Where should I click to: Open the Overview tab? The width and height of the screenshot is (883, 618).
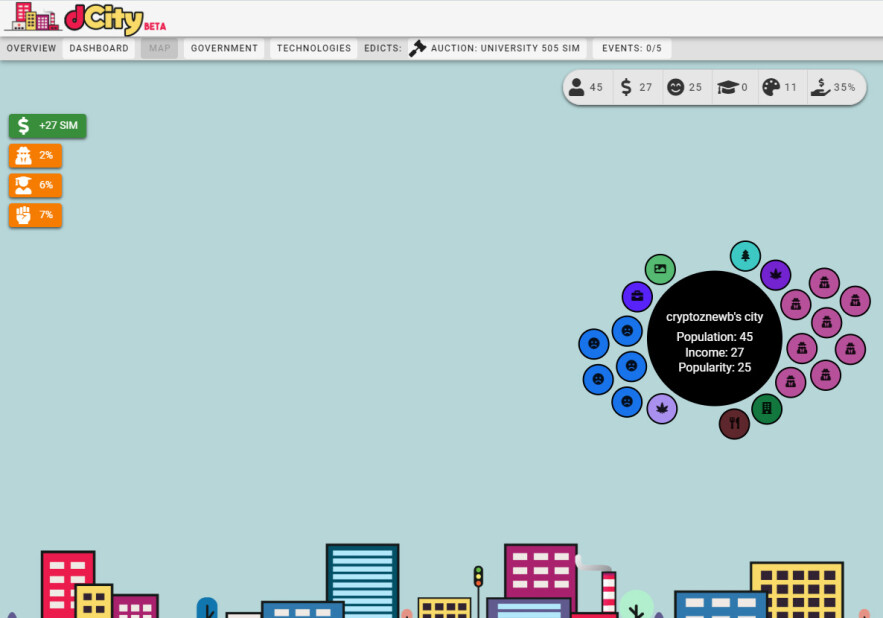click(x=32, y=48)
